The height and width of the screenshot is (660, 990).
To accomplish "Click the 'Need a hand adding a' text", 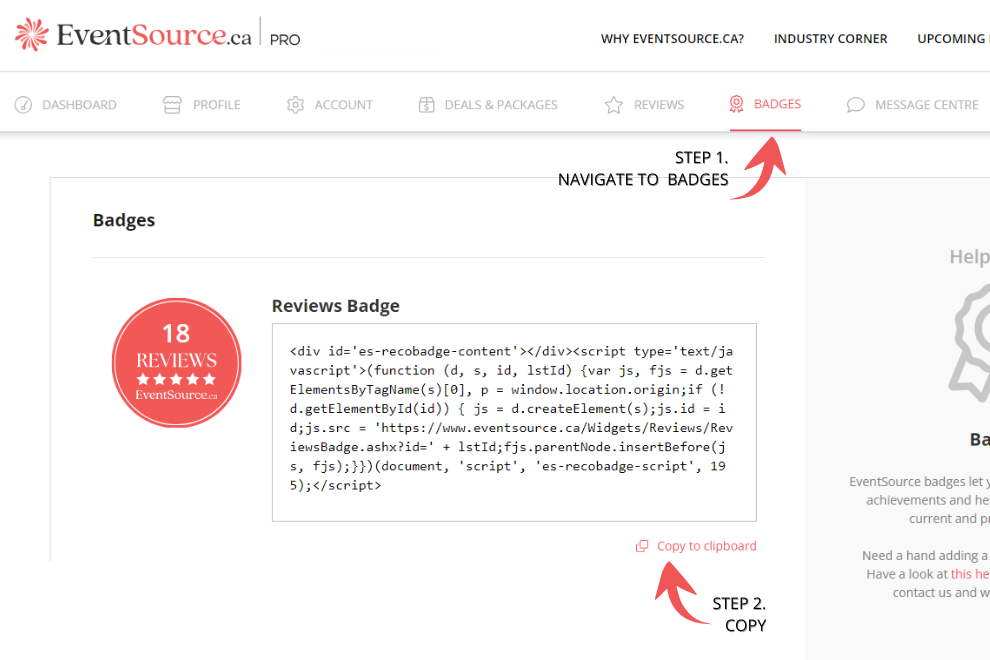I will pyautogui.click(x=926, y=556).
